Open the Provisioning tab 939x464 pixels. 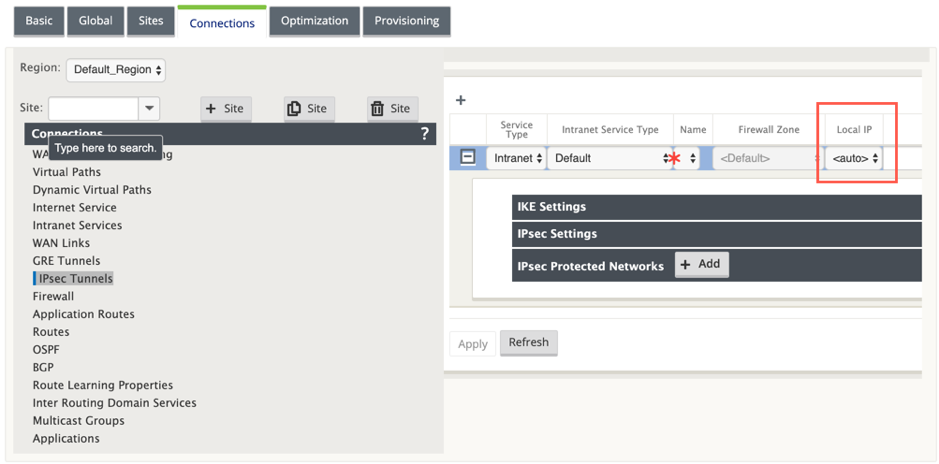click(x=407, y=21)
